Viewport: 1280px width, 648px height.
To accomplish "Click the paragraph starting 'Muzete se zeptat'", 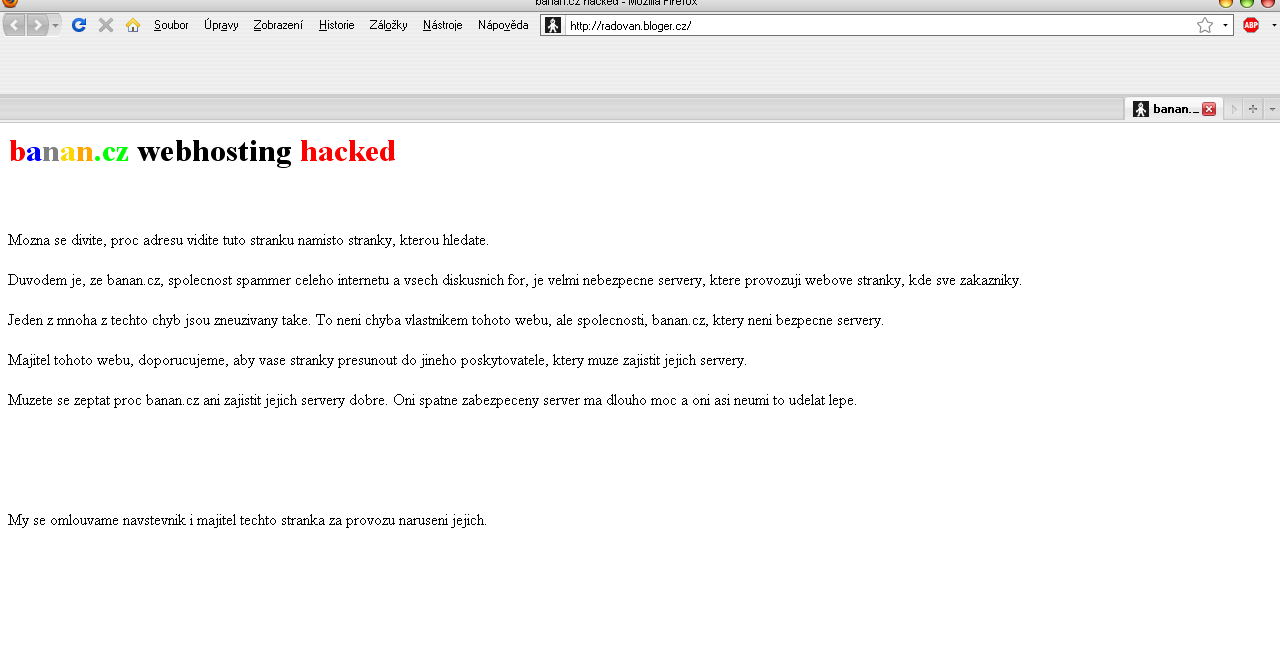I will (432, 400).
